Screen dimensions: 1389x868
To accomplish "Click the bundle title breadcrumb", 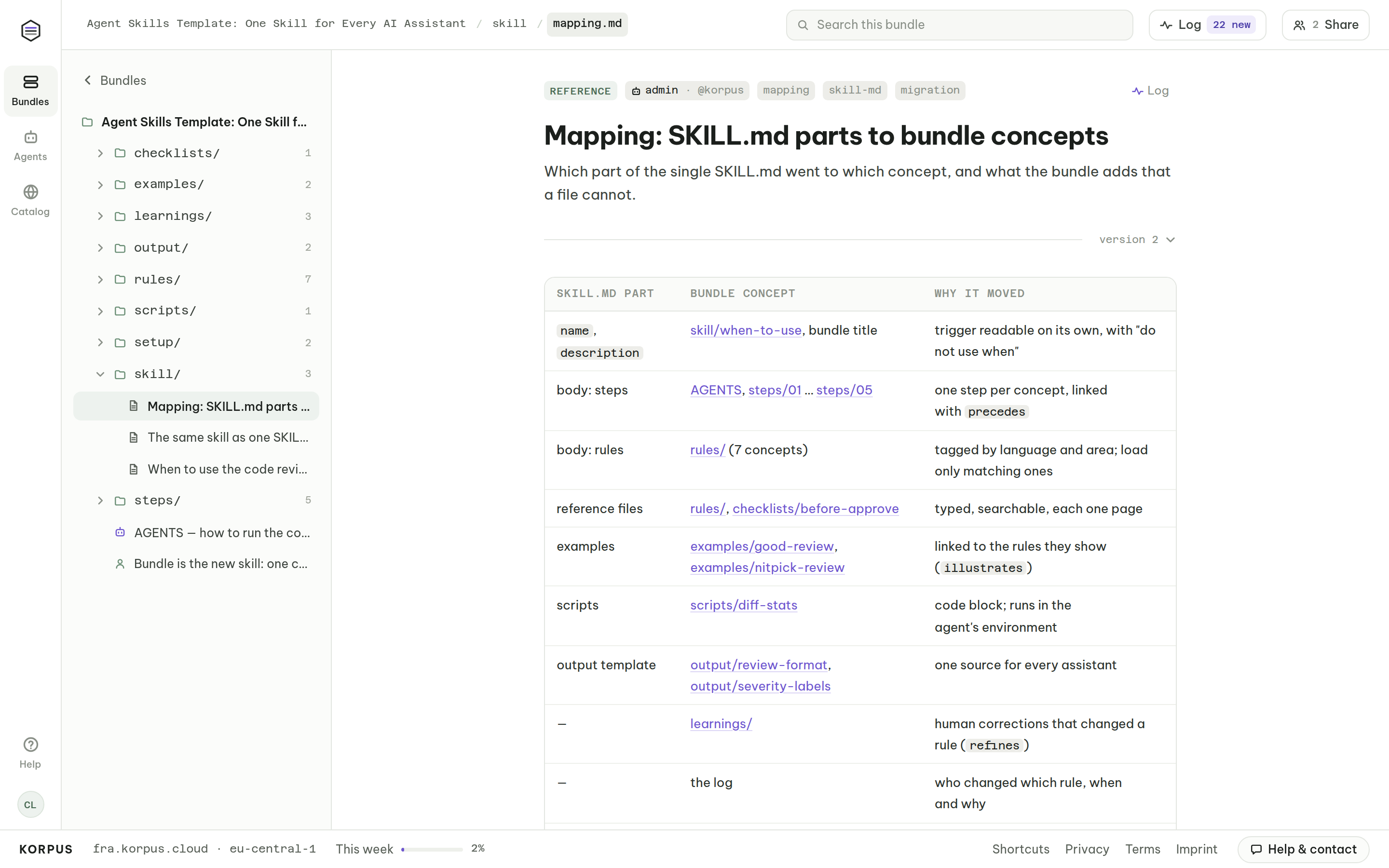I will [x=276, y=24].
